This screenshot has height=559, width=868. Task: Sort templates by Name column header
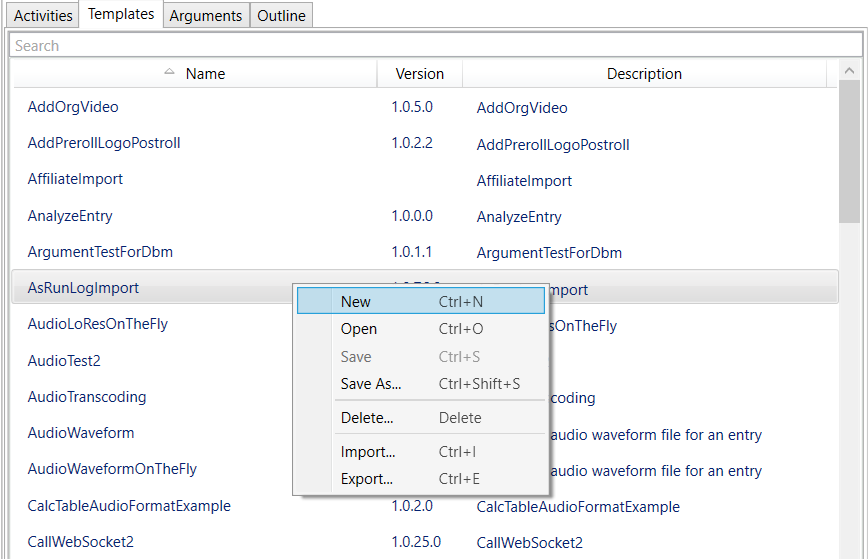205,74
